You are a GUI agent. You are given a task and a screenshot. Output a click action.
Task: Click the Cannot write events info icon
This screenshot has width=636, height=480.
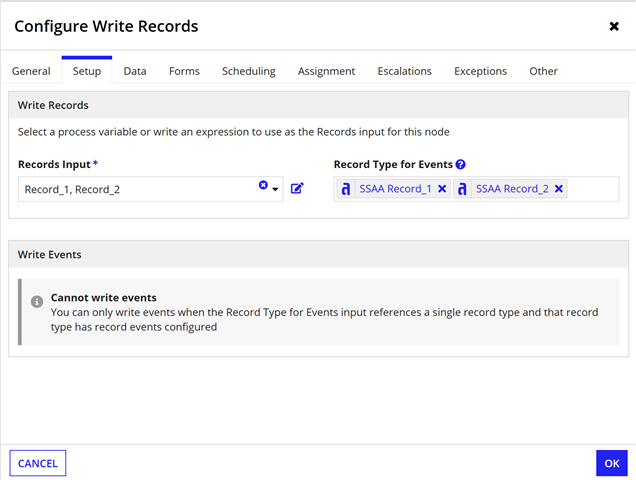pyautogui.click(x=37, y=301)
